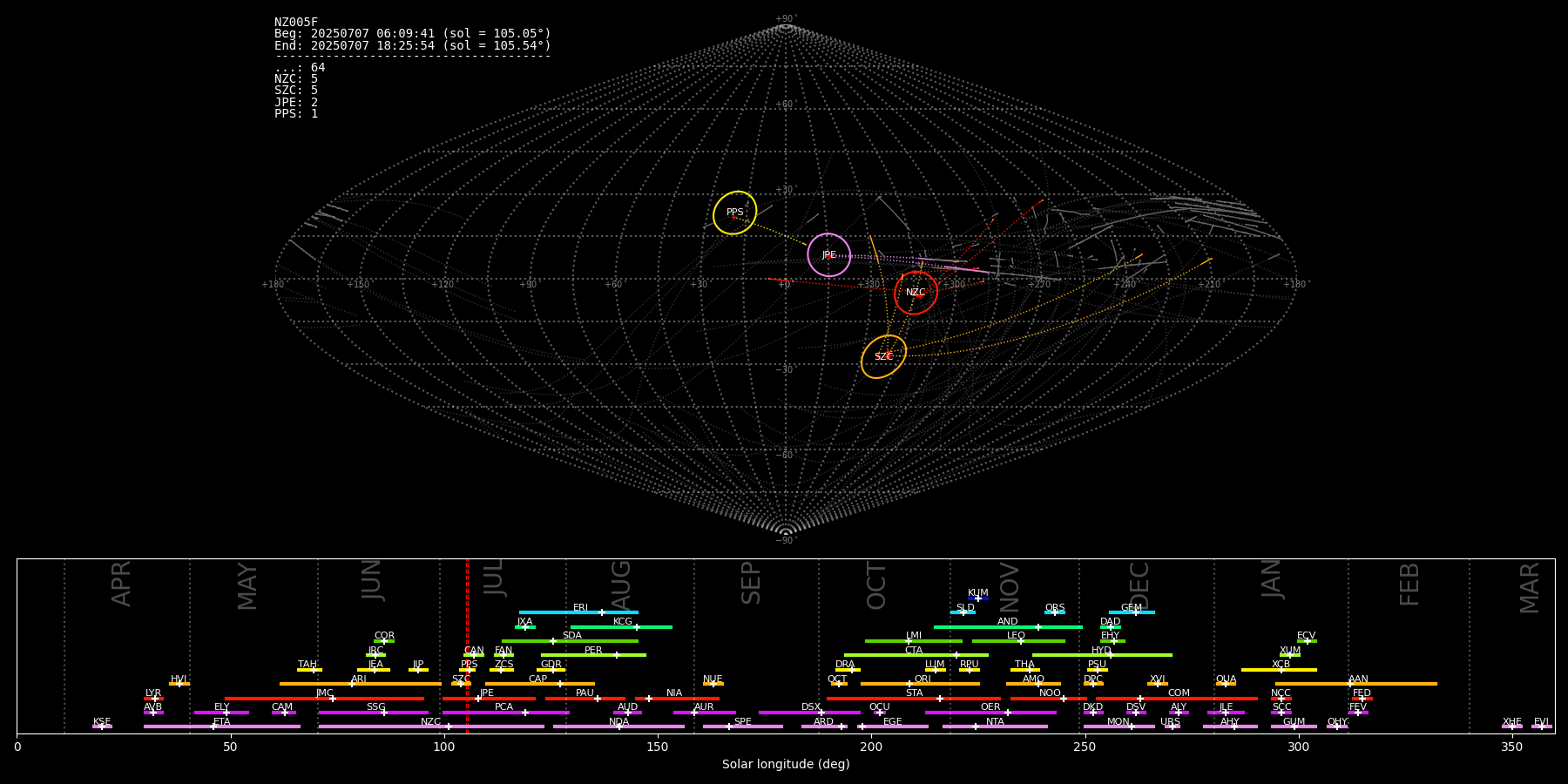Click the orange ORI shower bar
Viewport: 1568px width, 784px height.
click(x=920, y=684)
